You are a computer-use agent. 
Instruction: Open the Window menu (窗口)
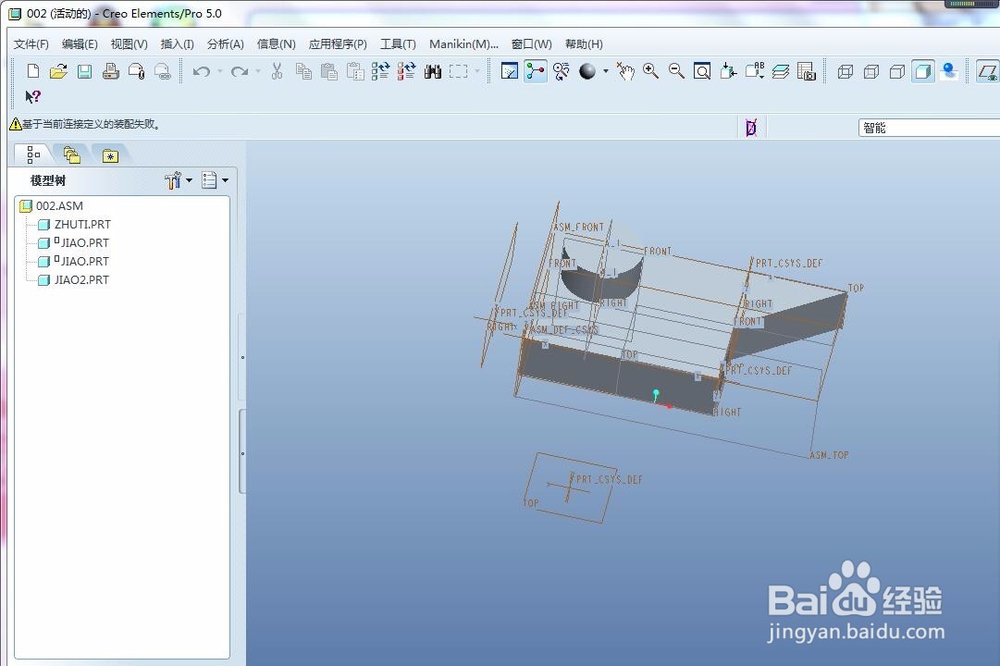531,44
